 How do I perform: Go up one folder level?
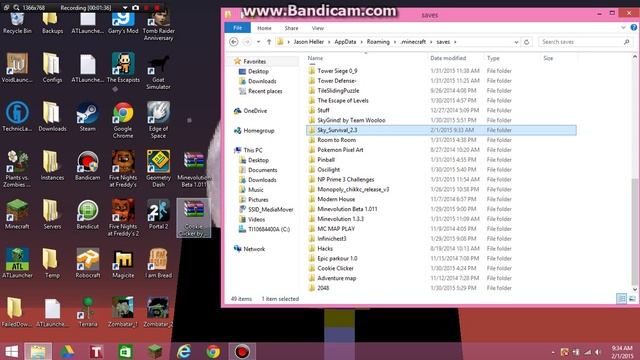pos(269,42)
